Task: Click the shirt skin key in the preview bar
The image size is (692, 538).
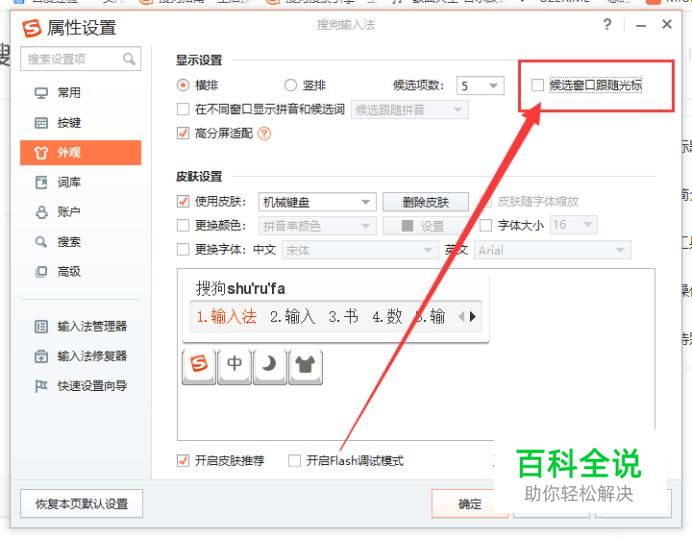Action: tap(305, 366)
